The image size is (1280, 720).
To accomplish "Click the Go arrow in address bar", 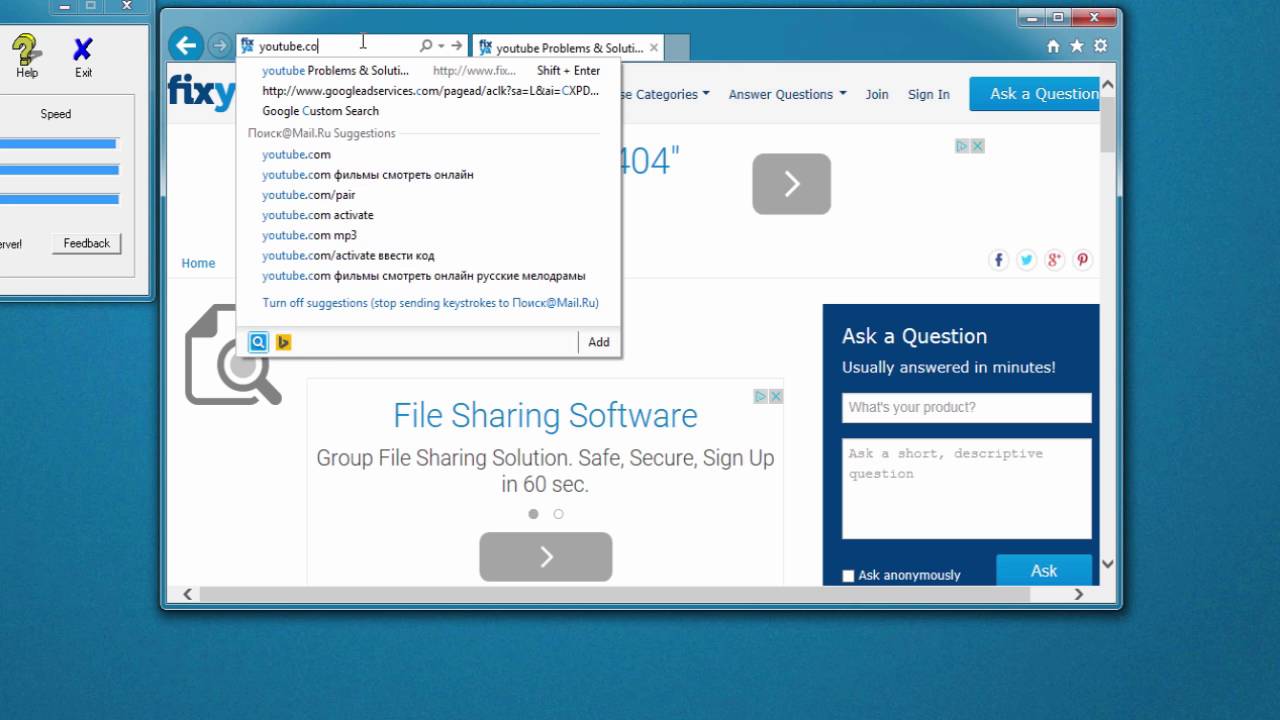I will click(457, 46).
